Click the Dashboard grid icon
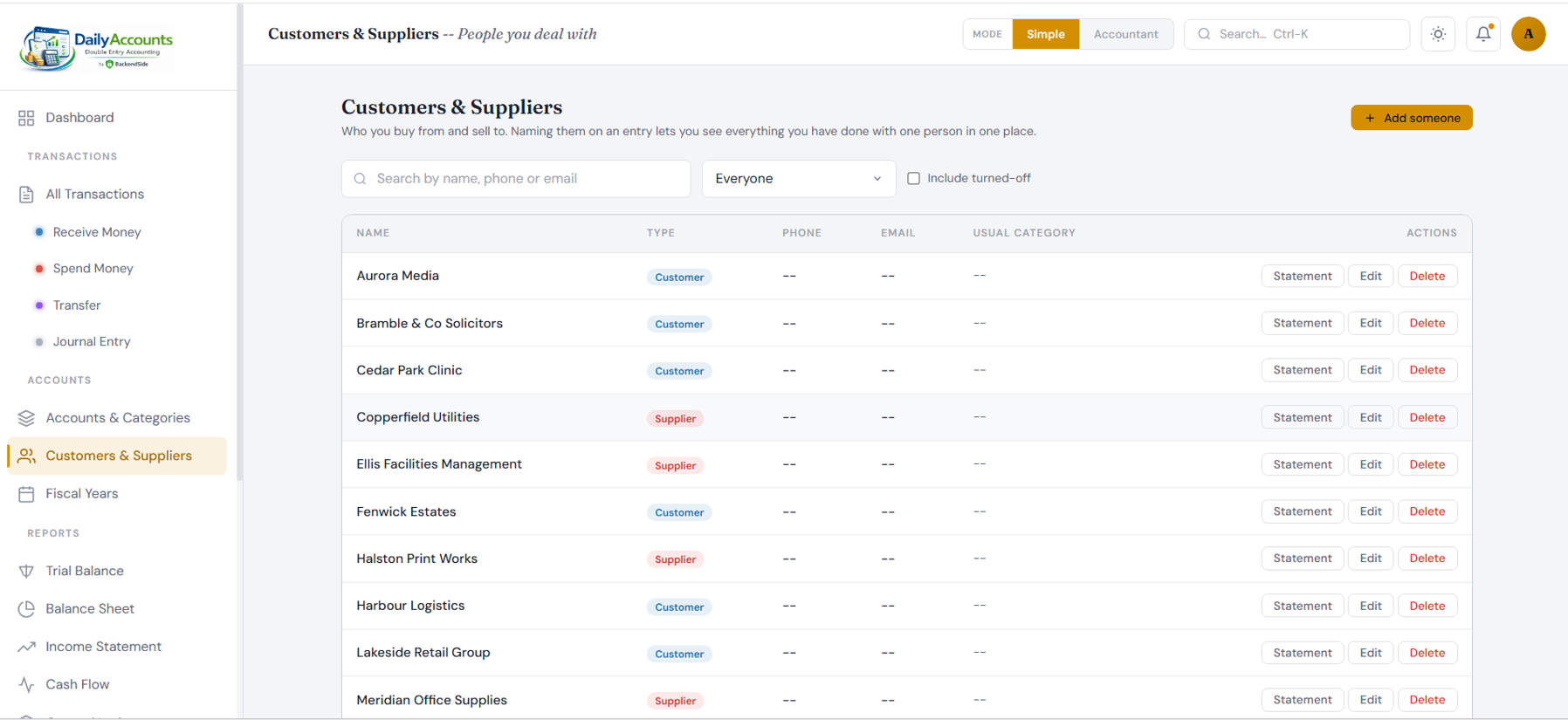 tap(26, 118)
